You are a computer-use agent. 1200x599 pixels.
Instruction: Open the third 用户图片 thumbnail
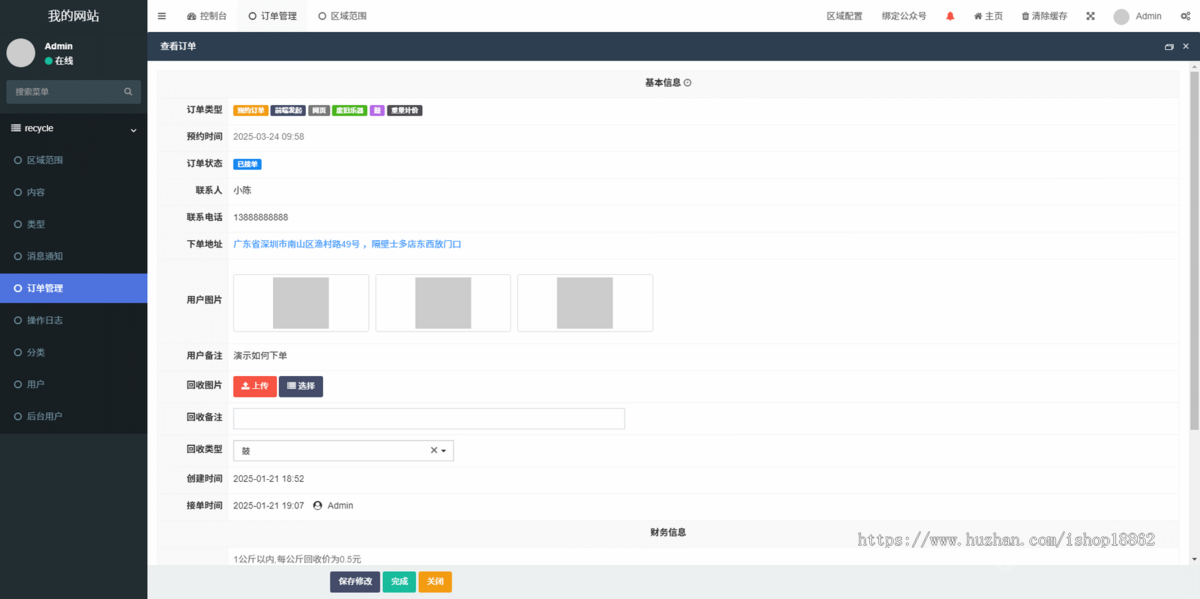585,303
